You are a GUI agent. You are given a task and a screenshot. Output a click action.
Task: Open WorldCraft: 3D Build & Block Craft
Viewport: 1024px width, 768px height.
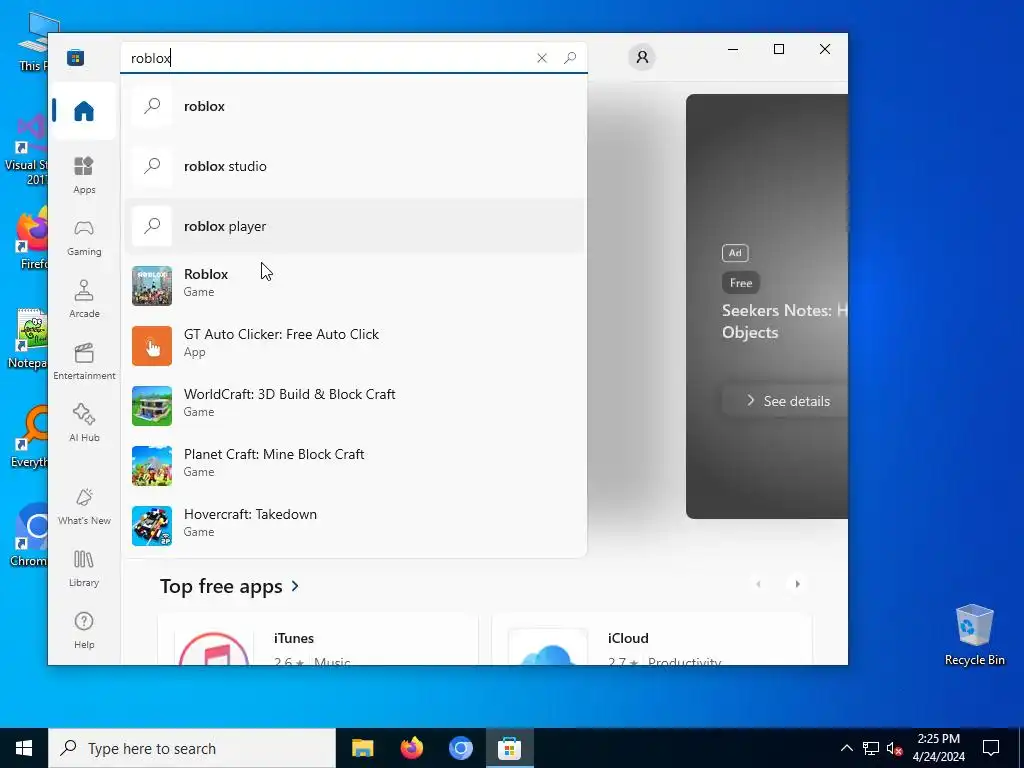click(354, 406)
